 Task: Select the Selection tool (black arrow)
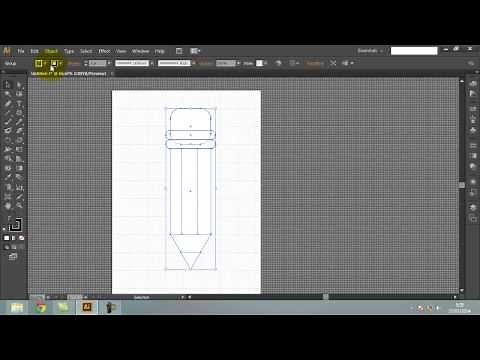pyautogui.click(x=7, y=85)
